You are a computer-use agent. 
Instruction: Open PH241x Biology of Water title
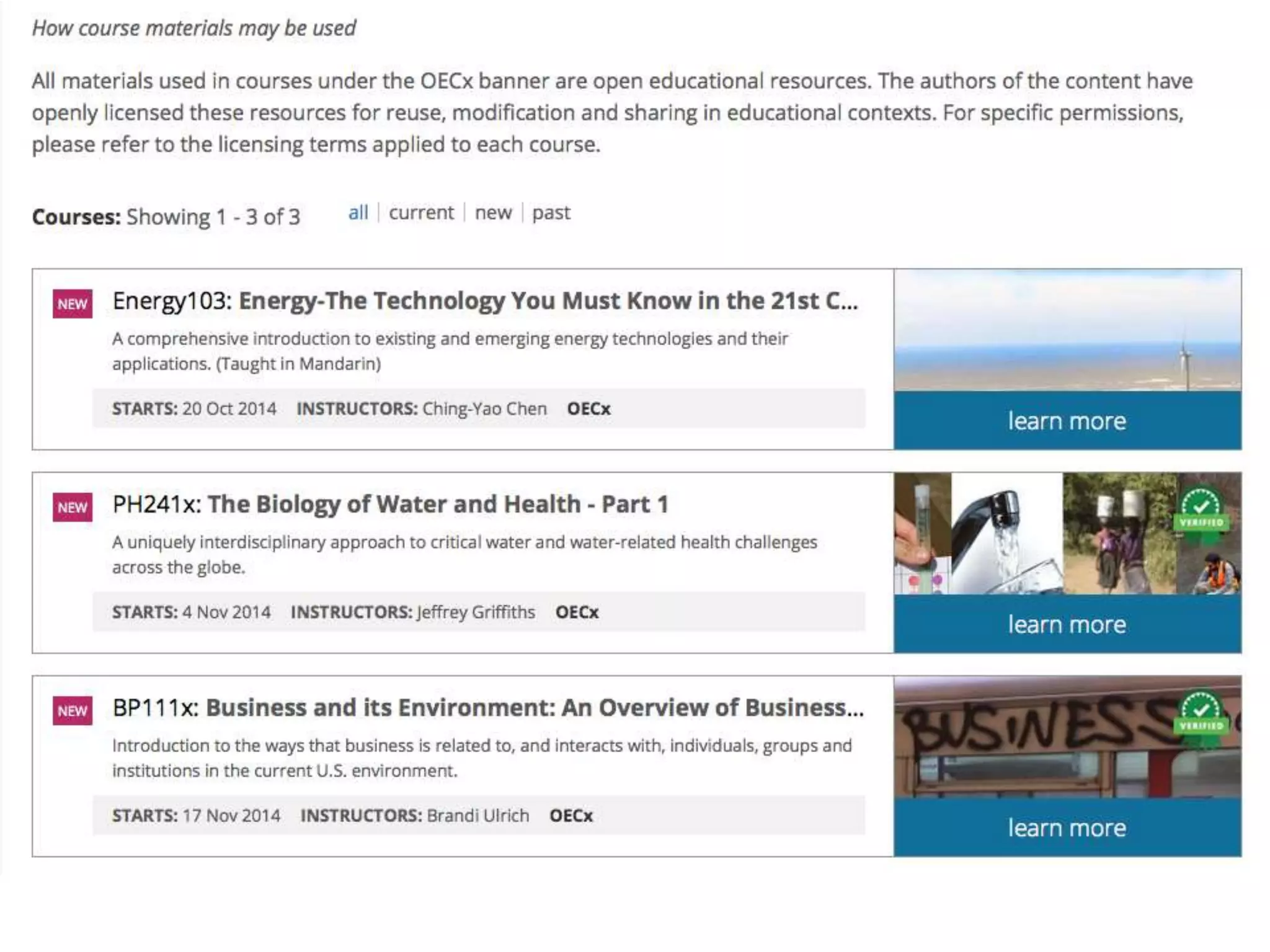coord(391,504)
